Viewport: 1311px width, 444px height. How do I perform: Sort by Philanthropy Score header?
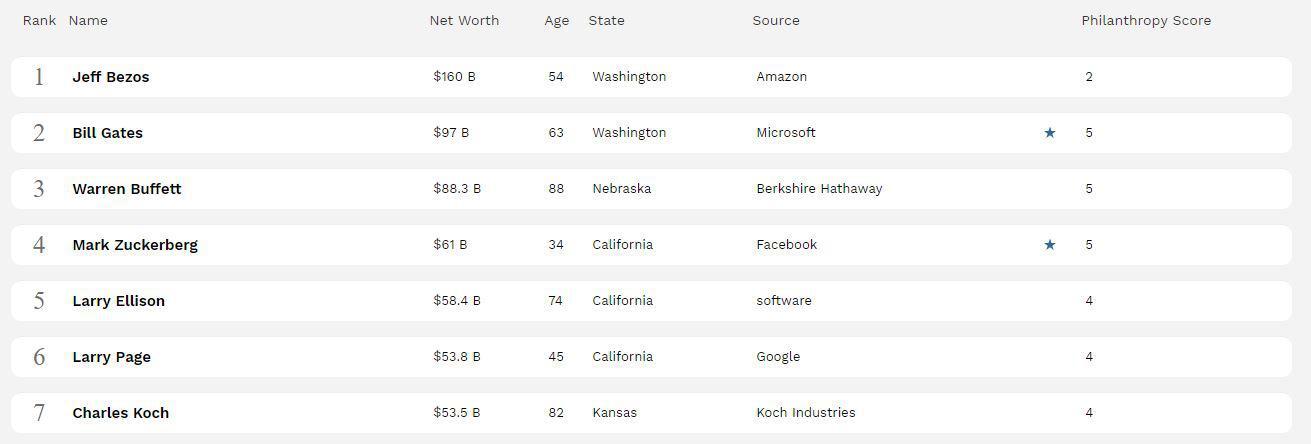(1146, 20)
